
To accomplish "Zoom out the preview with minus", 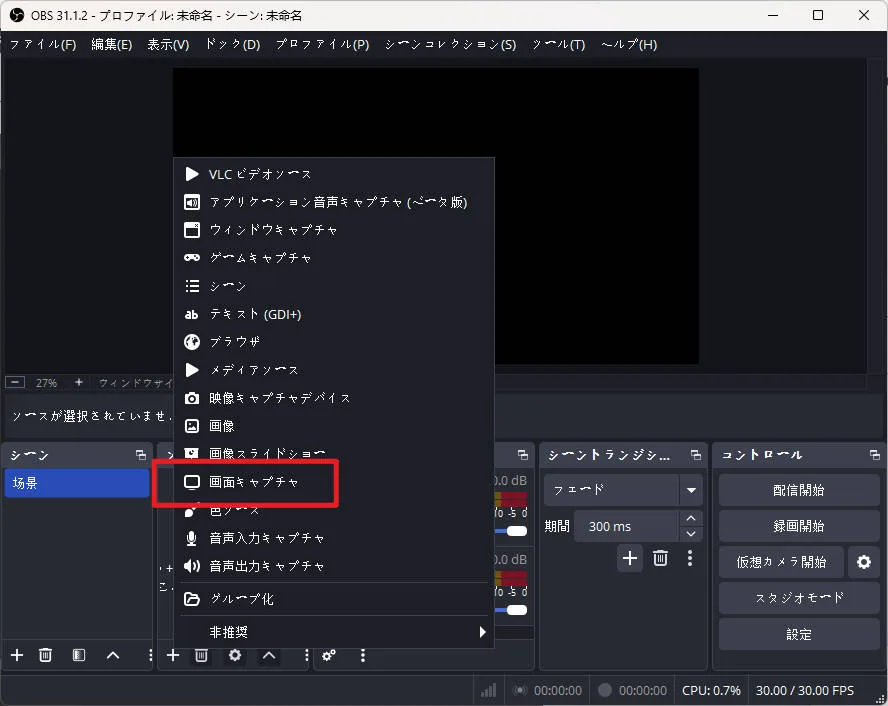I will coord(15,383).
